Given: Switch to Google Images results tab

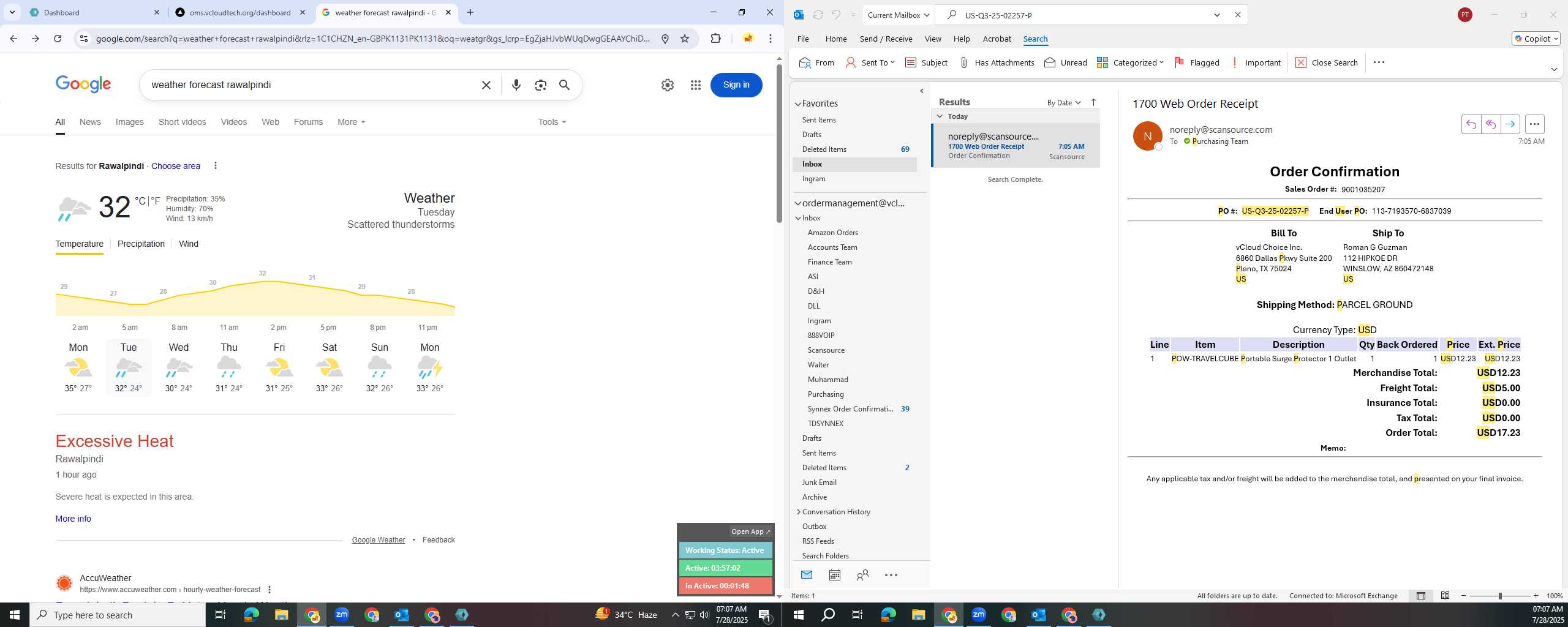Looking at the screenshot, I should [x=130, y=122].
